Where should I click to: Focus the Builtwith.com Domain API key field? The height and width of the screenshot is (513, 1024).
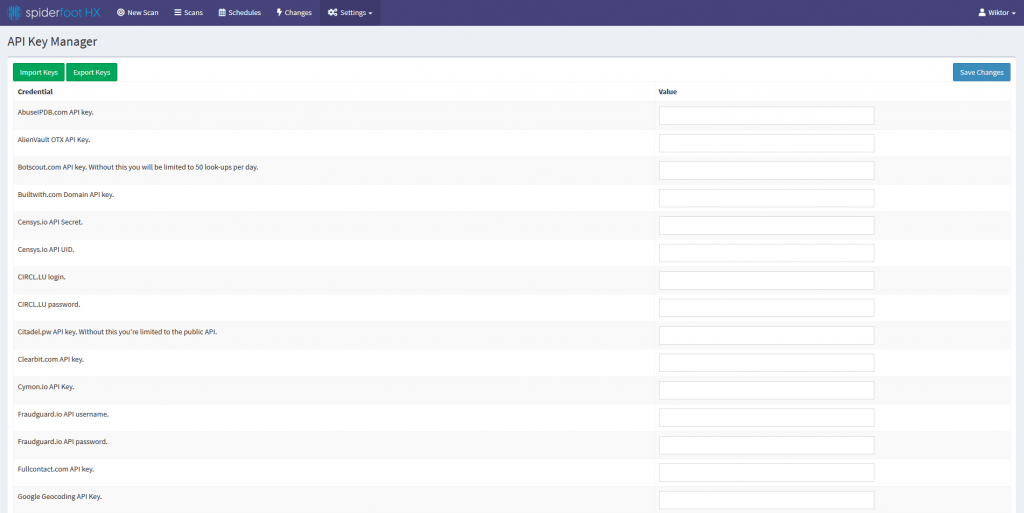pyautogui.click(x=766, y=198)
